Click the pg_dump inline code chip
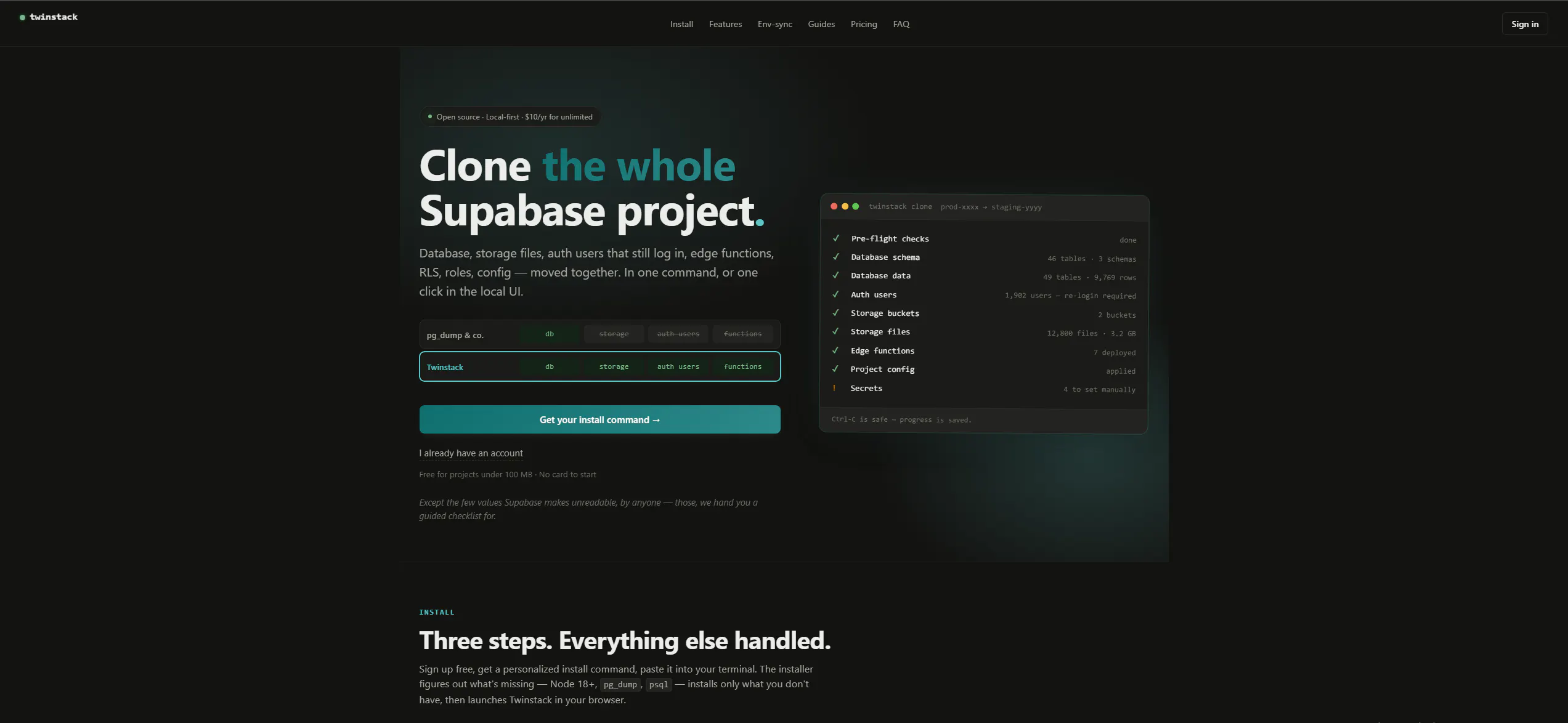Viewport: 1568px width, 723px height. (620, 684)
